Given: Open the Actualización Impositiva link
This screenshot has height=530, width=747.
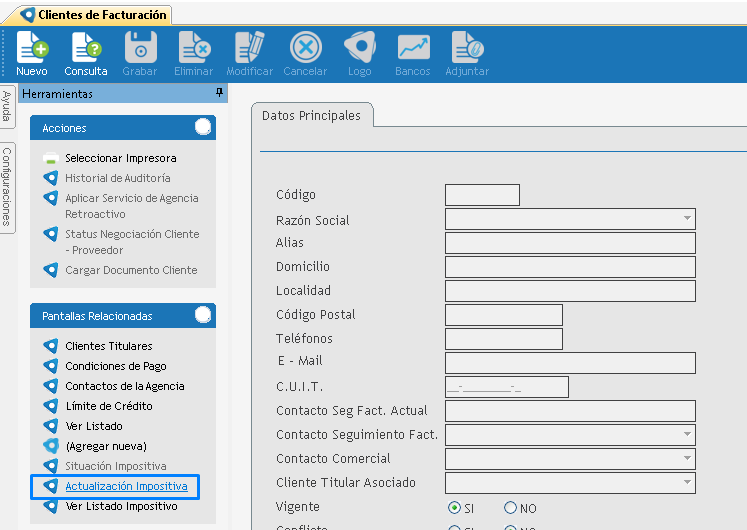Looking at the screenshot, I should (126, 486).
